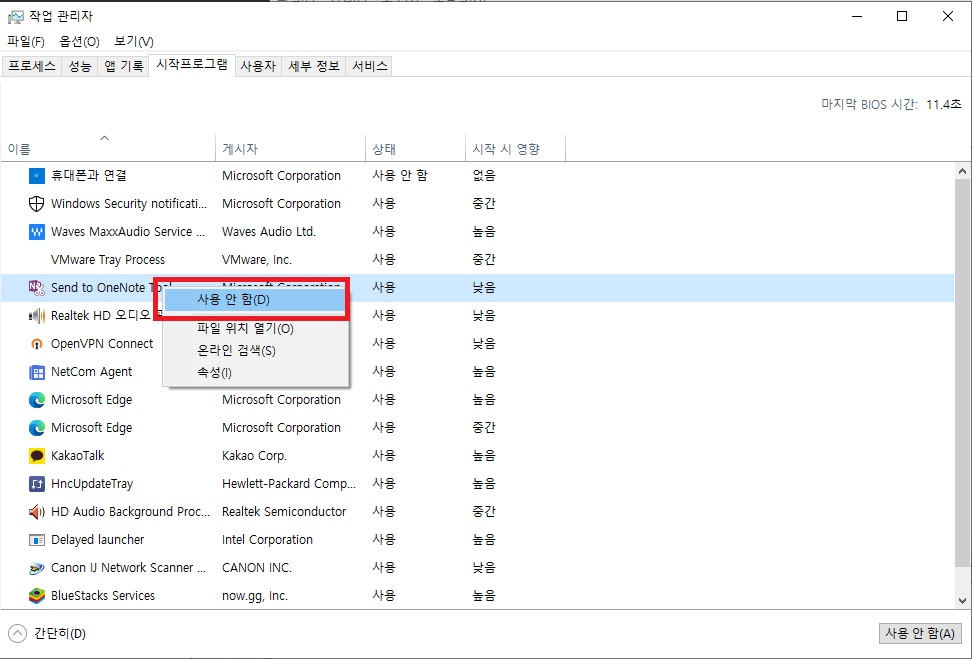Switch to the 사용자 tab

click(258, 66)
